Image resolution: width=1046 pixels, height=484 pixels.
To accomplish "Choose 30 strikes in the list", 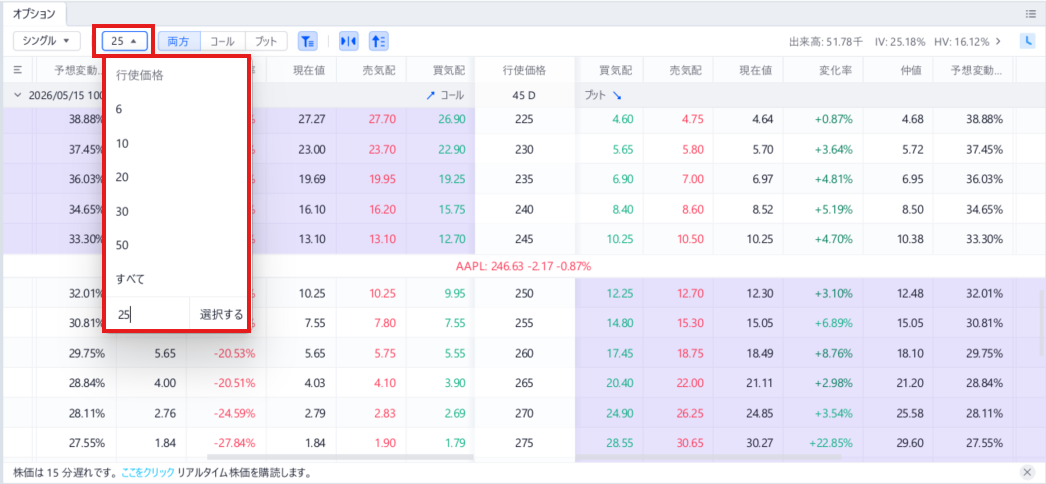I will click(x=176, y=211).
